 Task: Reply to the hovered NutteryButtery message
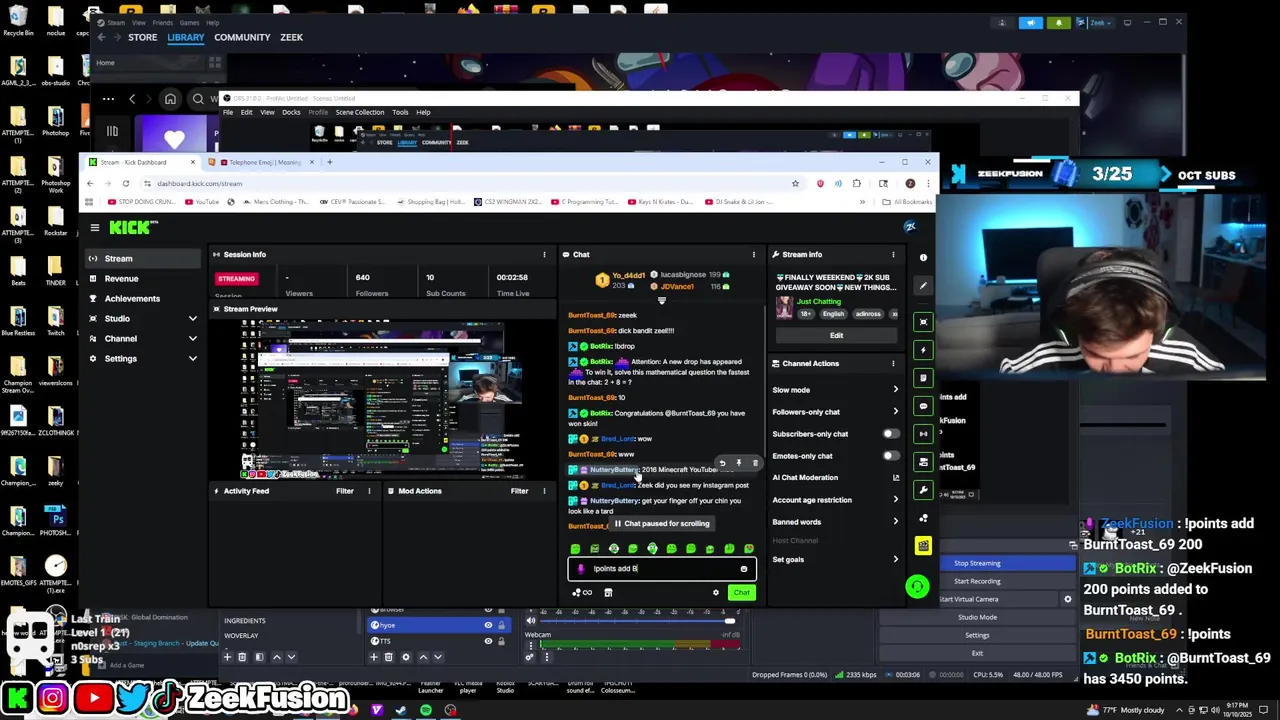722,463
